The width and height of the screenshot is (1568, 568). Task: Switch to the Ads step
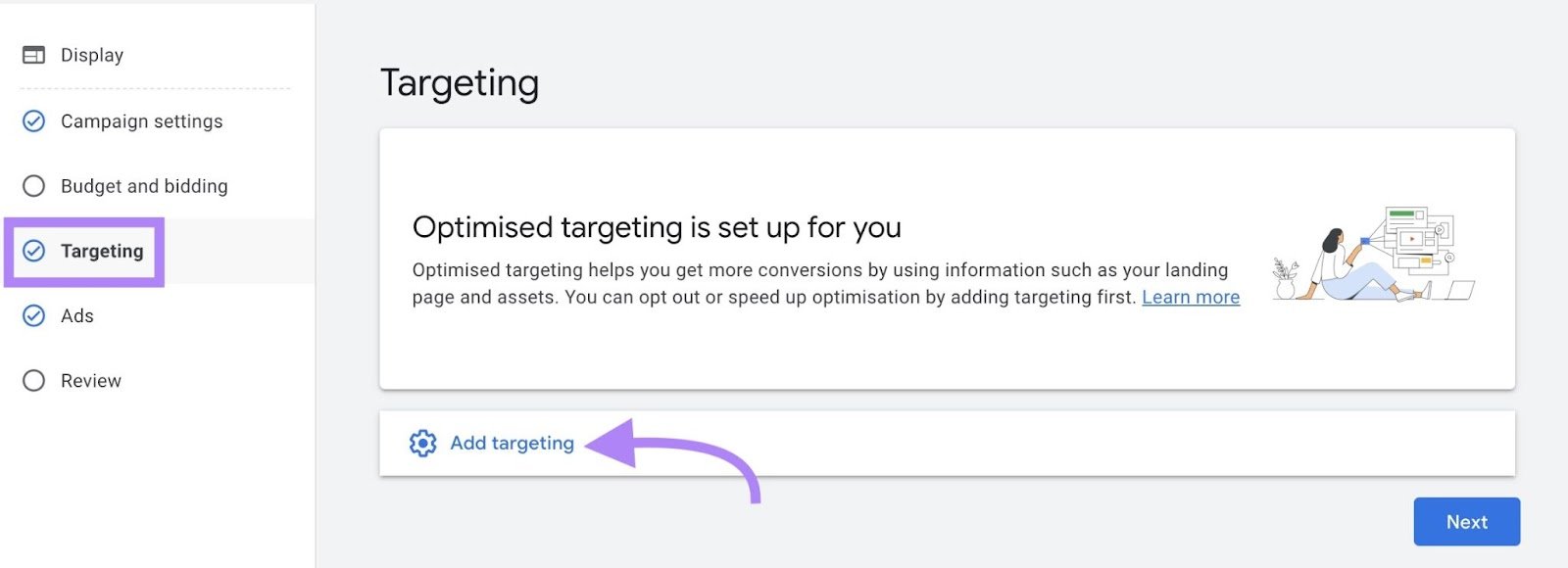77,315
